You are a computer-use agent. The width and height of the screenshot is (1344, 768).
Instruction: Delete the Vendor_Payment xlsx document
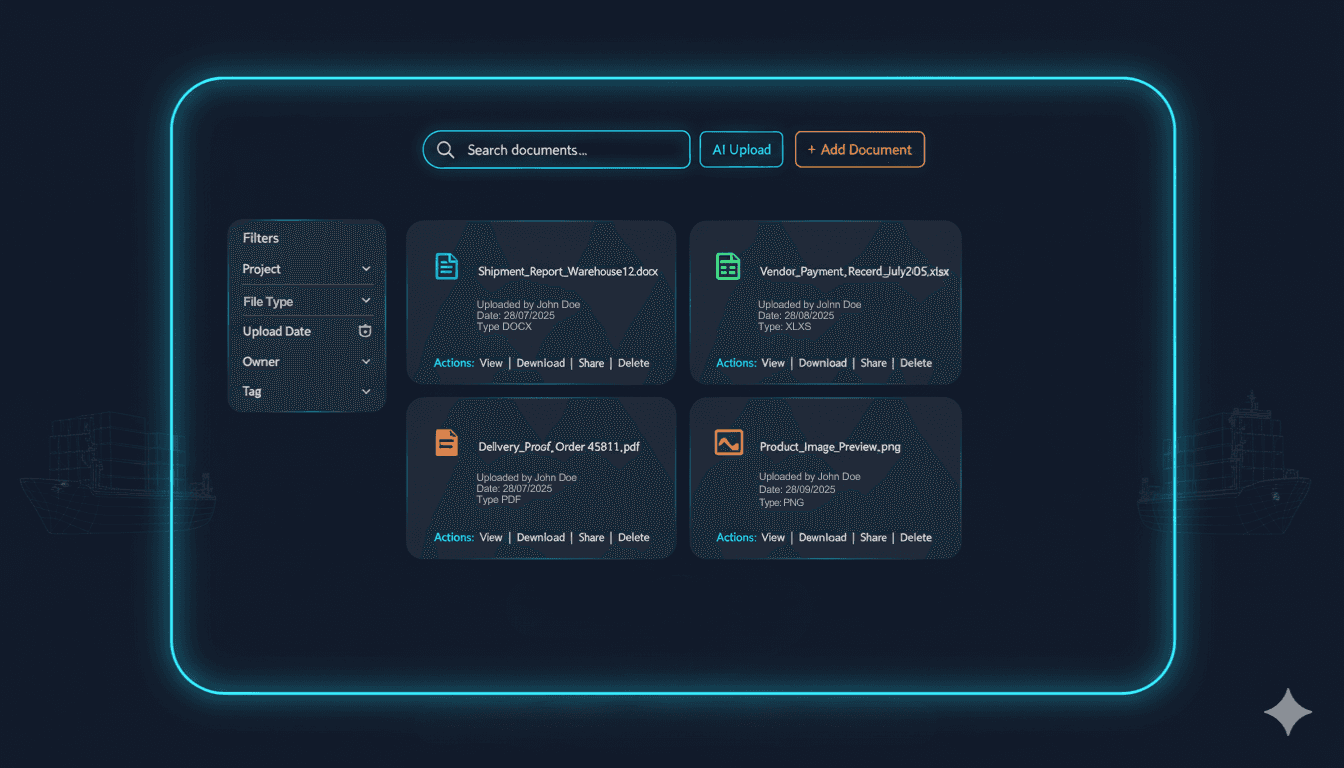pos(916,363)
